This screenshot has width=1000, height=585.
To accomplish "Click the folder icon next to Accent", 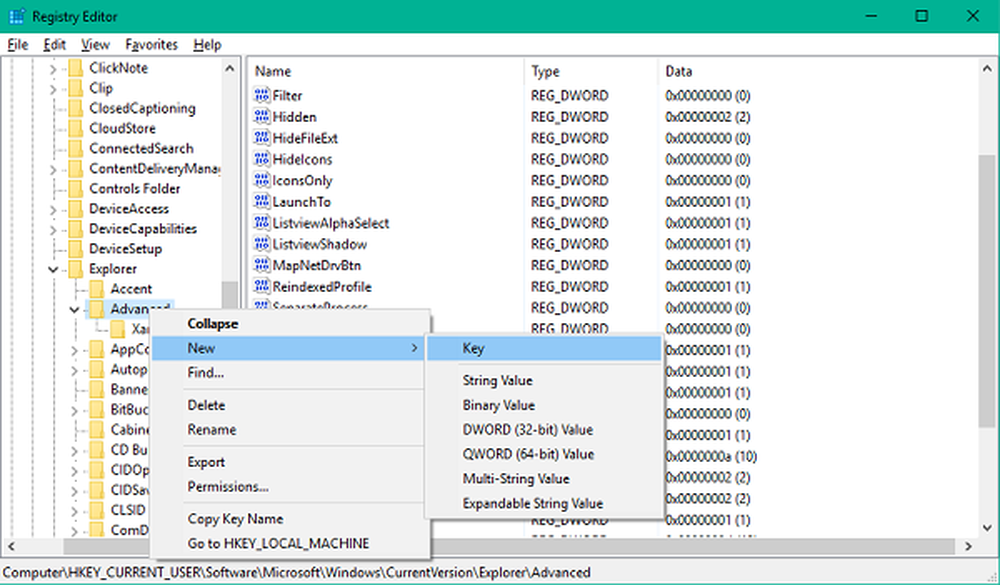I will pyautogui.click(x=97, y=289).
